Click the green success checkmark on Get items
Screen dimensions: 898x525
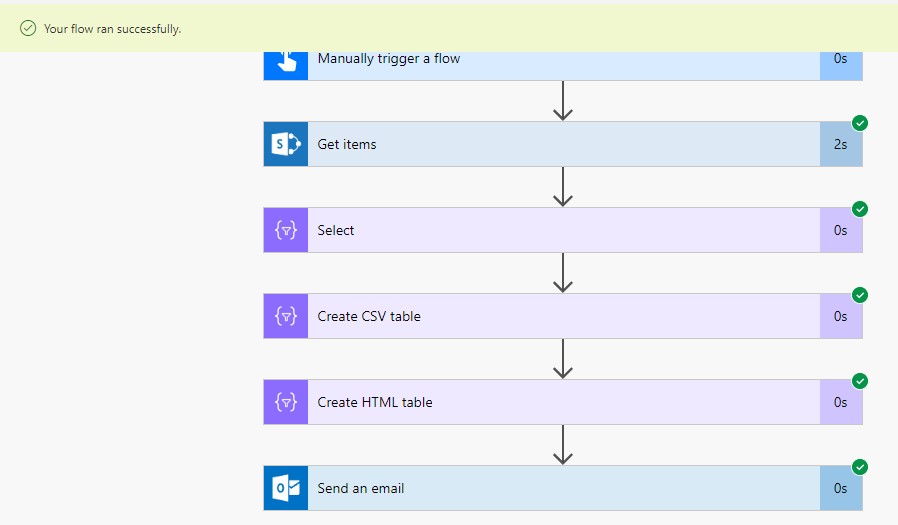860,123
